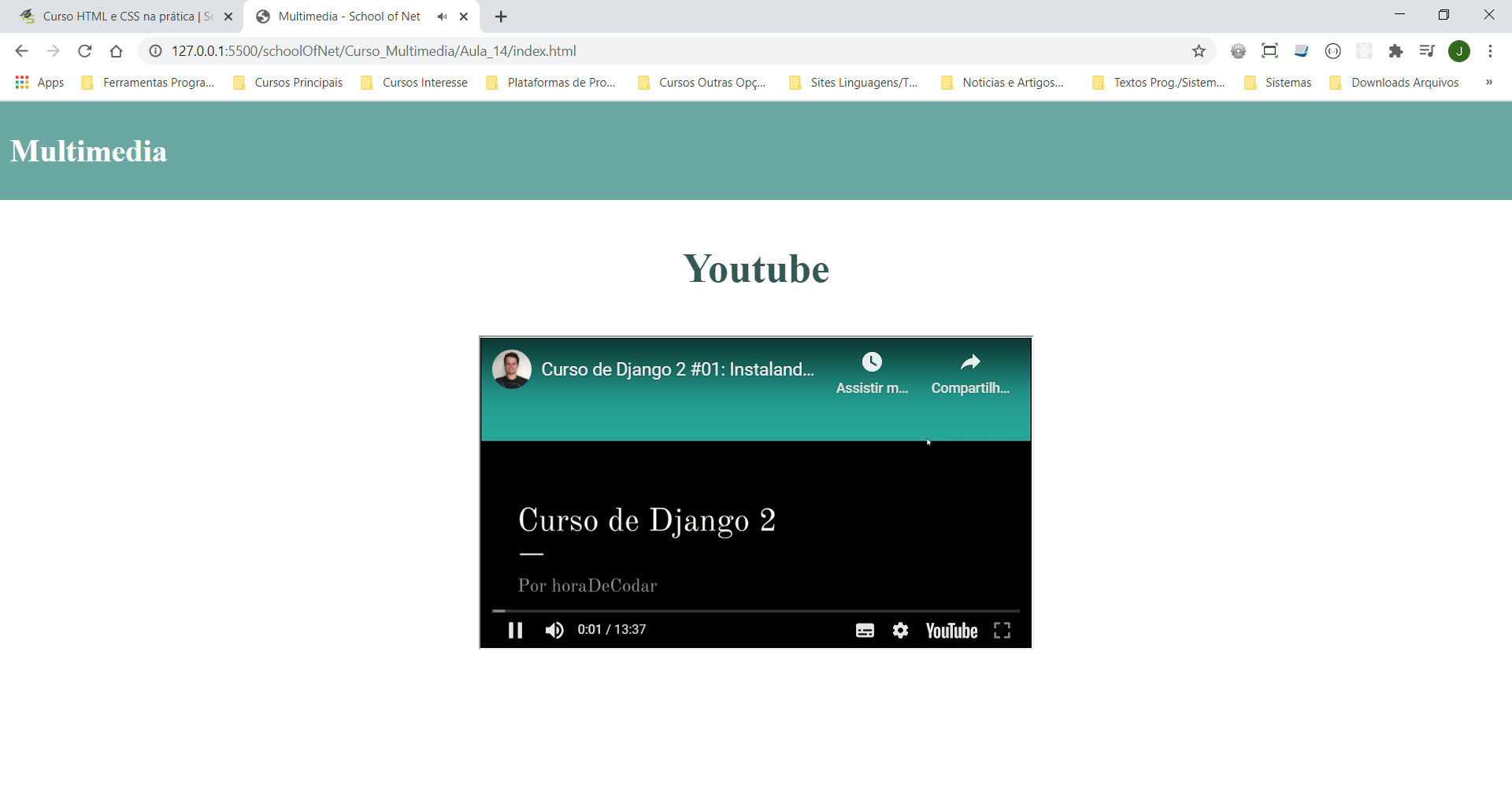Go back to previous page
The image size is (1512, 811).
click(21, 51)
